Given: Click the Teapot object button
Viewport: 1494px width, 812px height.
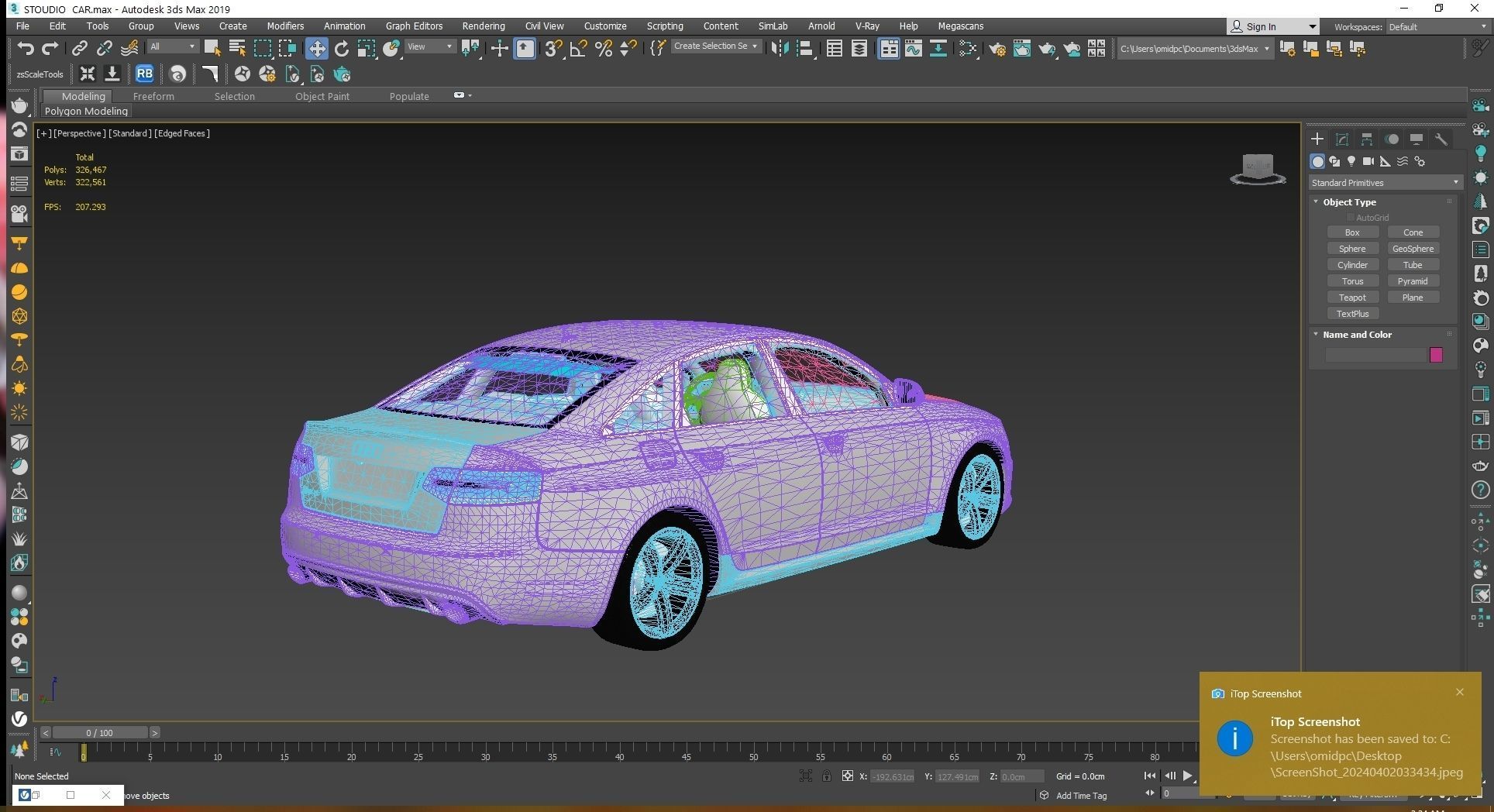Looking at the screenshot, I should click(x=1352, y=298).
